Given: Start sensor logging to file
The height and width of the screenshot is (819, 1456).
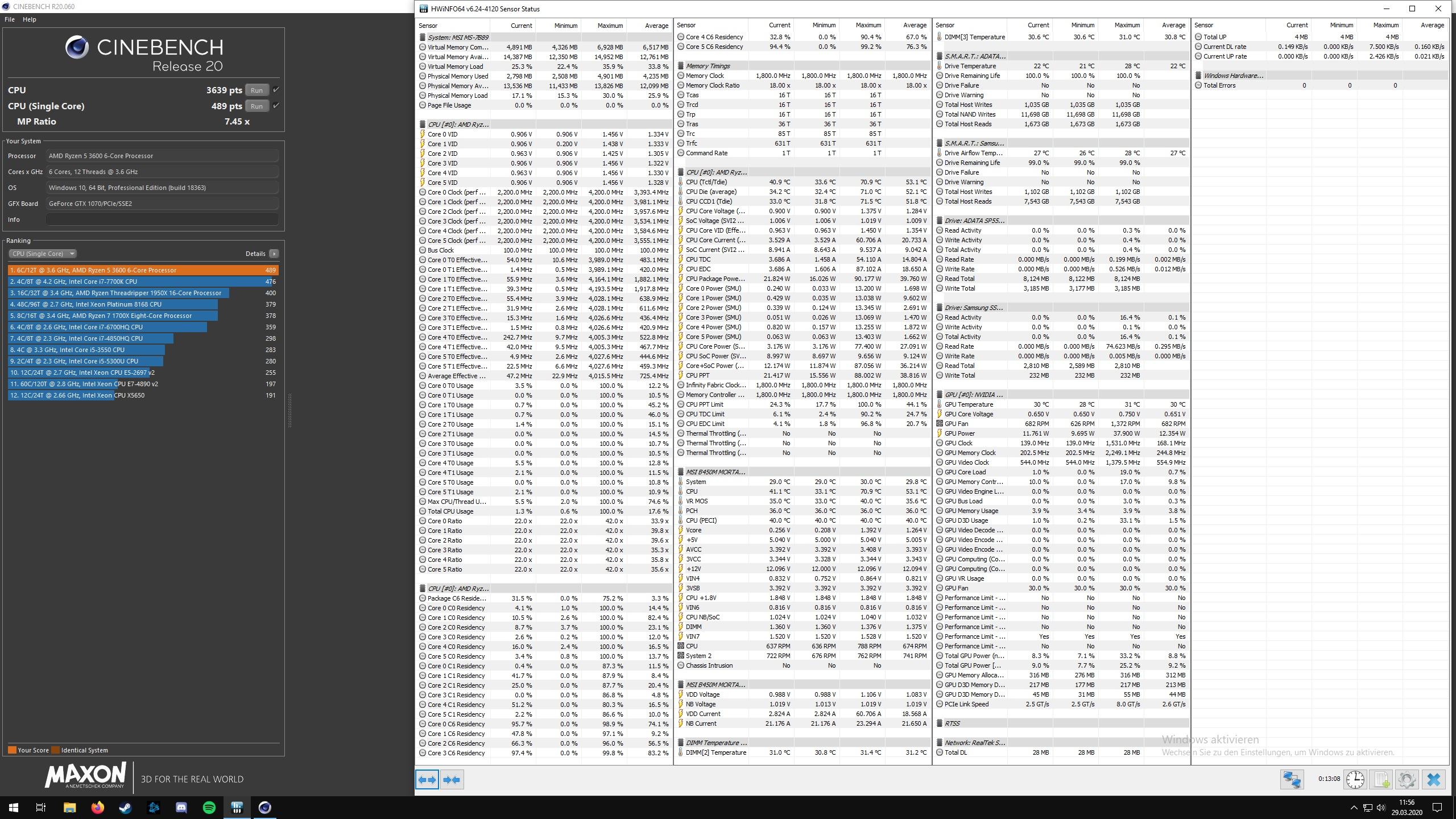Looking at the screenshot, I should coord(1381,780).
